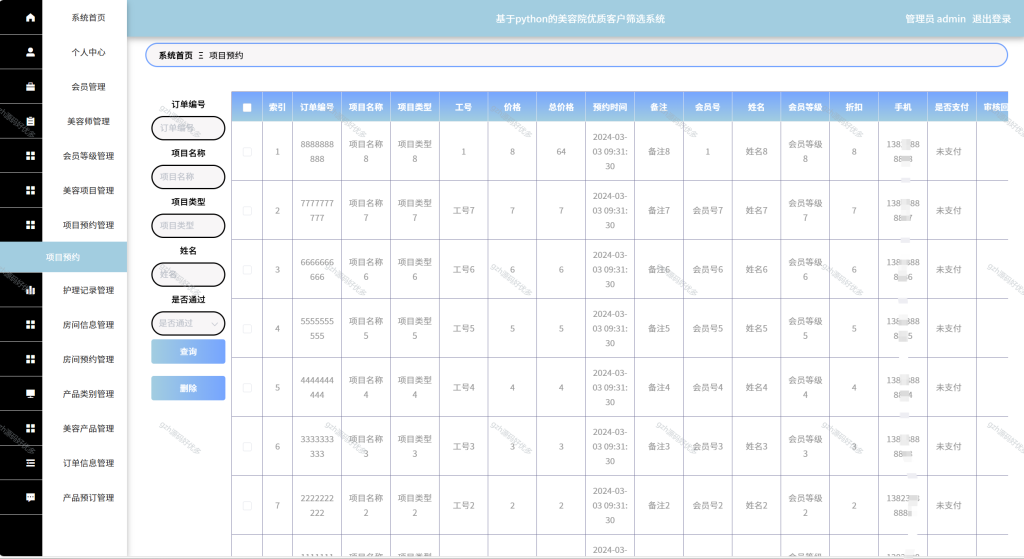Expand 房间信息管理 in the sidebar
The width and height of the screenshot is (1024, 559).
88,325
